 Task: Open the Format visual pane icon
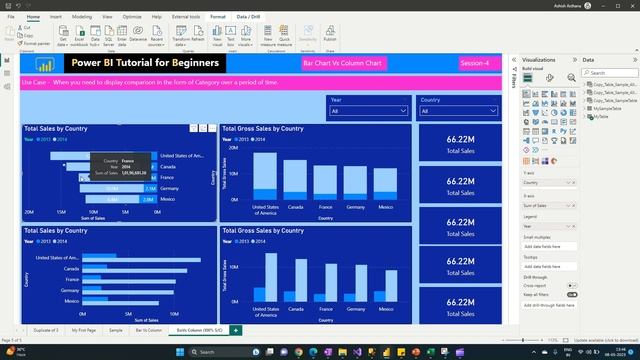(x=550, y=78)
